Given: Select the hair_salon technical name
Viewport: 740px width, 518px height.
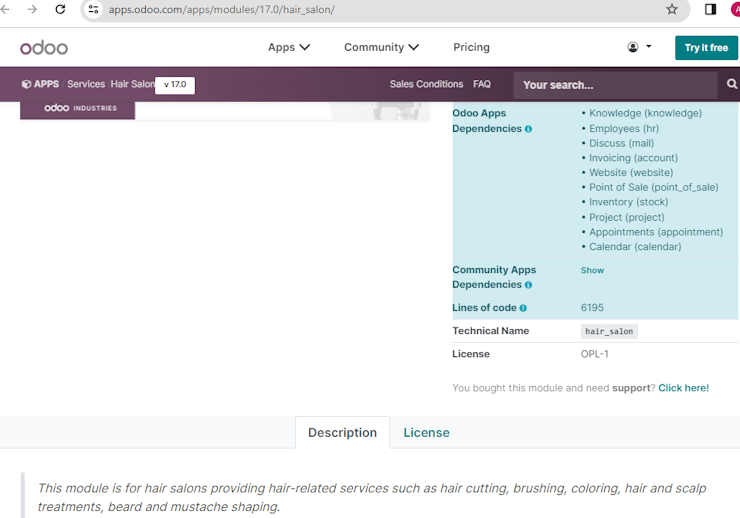Looking at the screenshot, I should pos(609,332).
